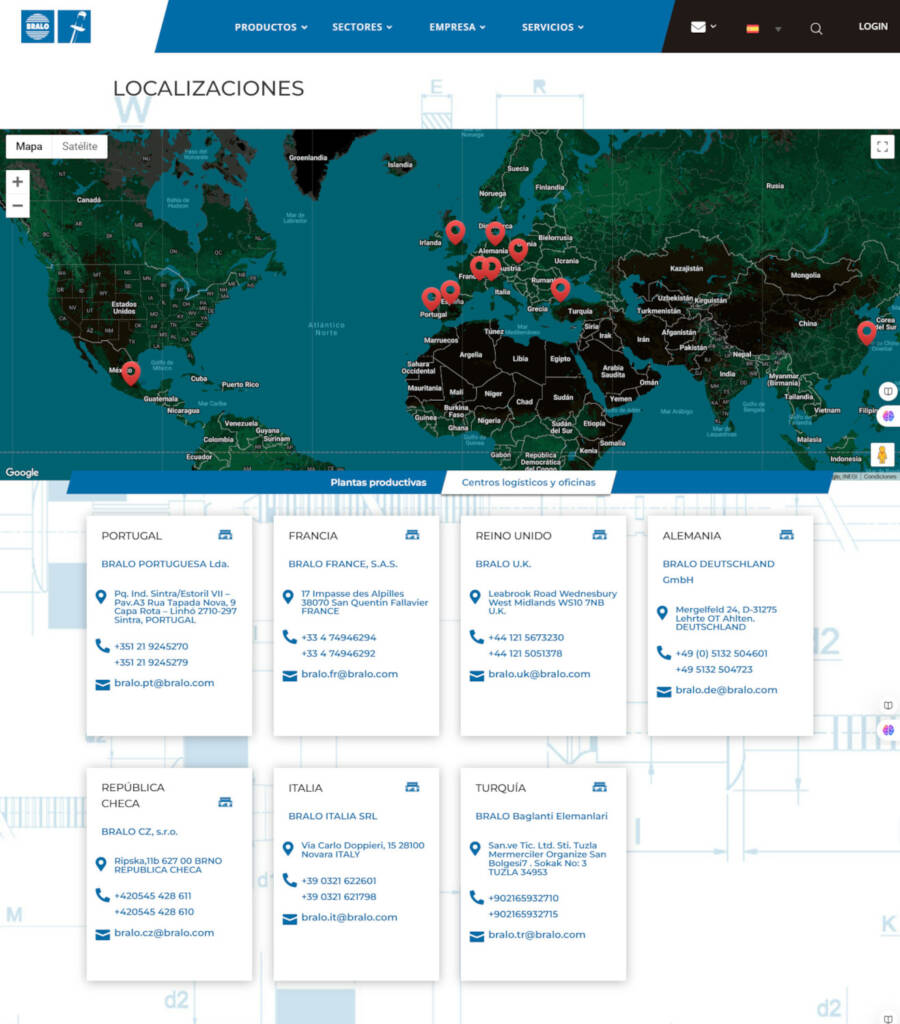This screenshot has width=900, height=1024.
Task: Switch map to Mapa view
Action: coord(29,147)
